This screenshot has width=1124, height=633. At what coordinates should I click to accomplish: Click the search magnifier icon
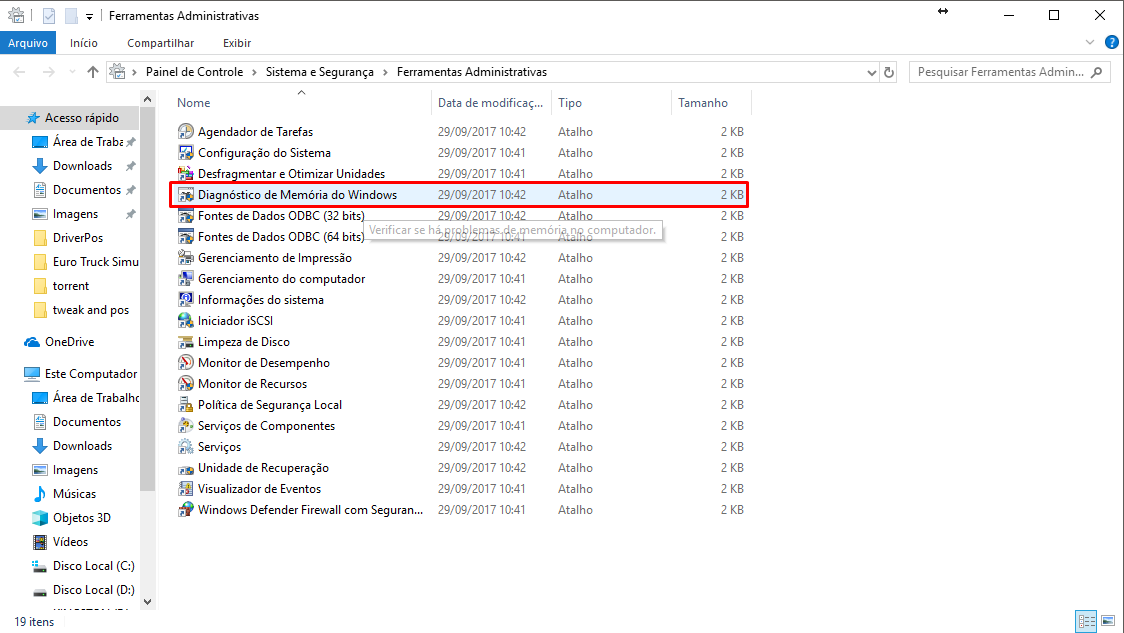[x=1097, y=72]
